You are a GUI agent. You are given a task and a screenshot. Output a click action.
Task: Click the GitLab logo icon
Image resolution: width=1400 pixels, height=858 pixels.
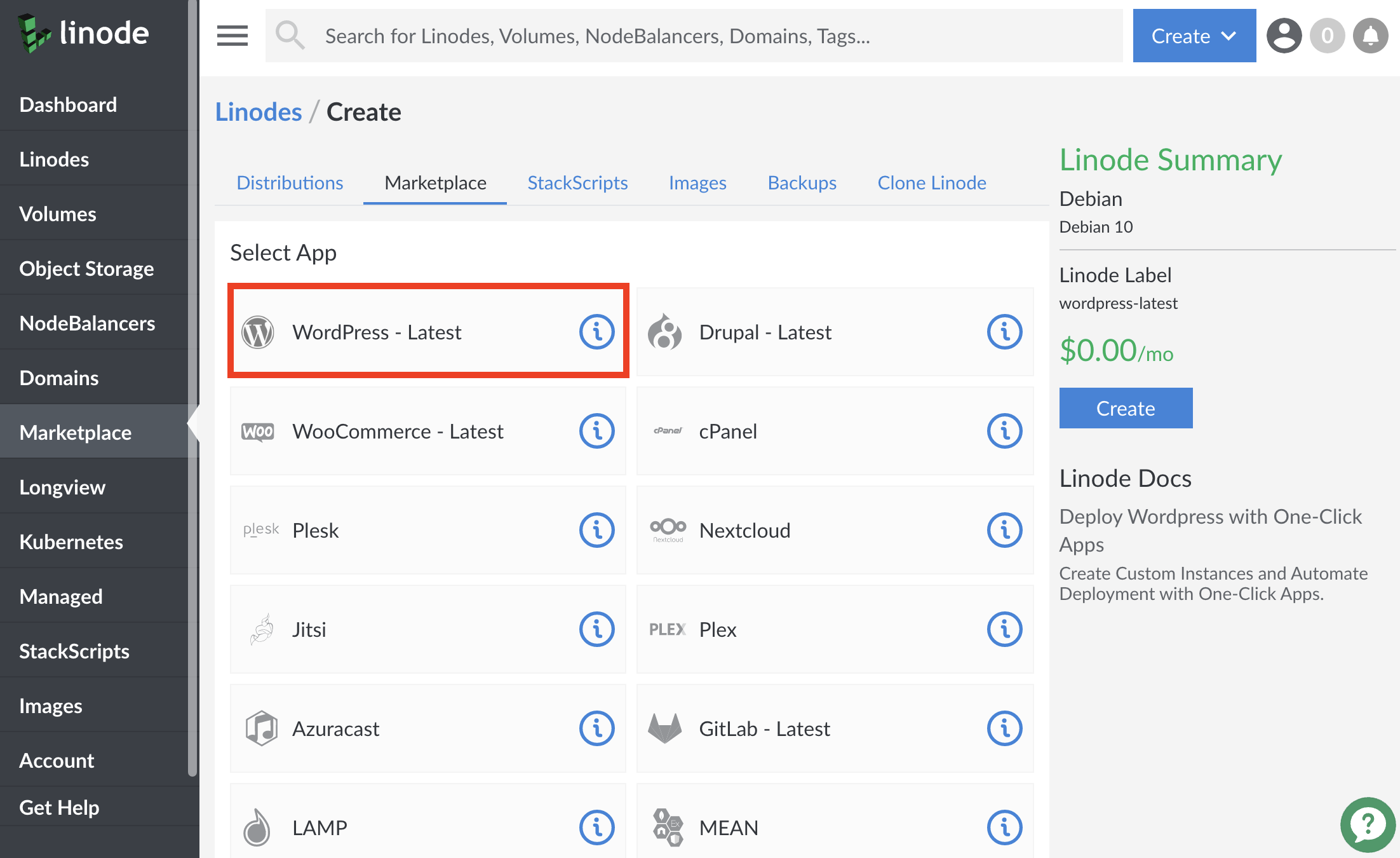667,728
